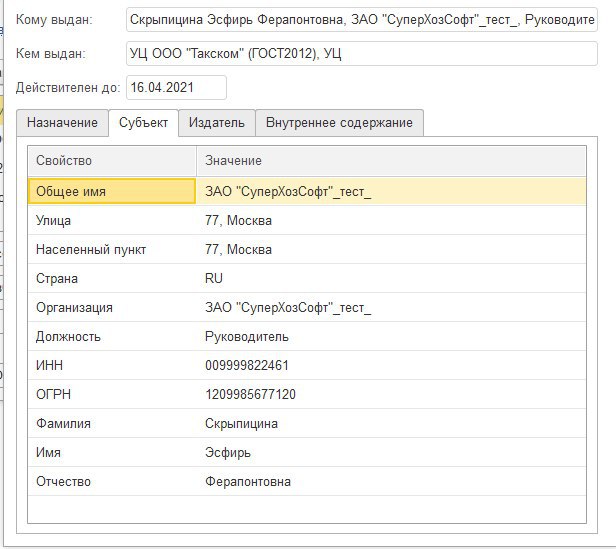Select the Общее имя property cell

pos(112,191)
